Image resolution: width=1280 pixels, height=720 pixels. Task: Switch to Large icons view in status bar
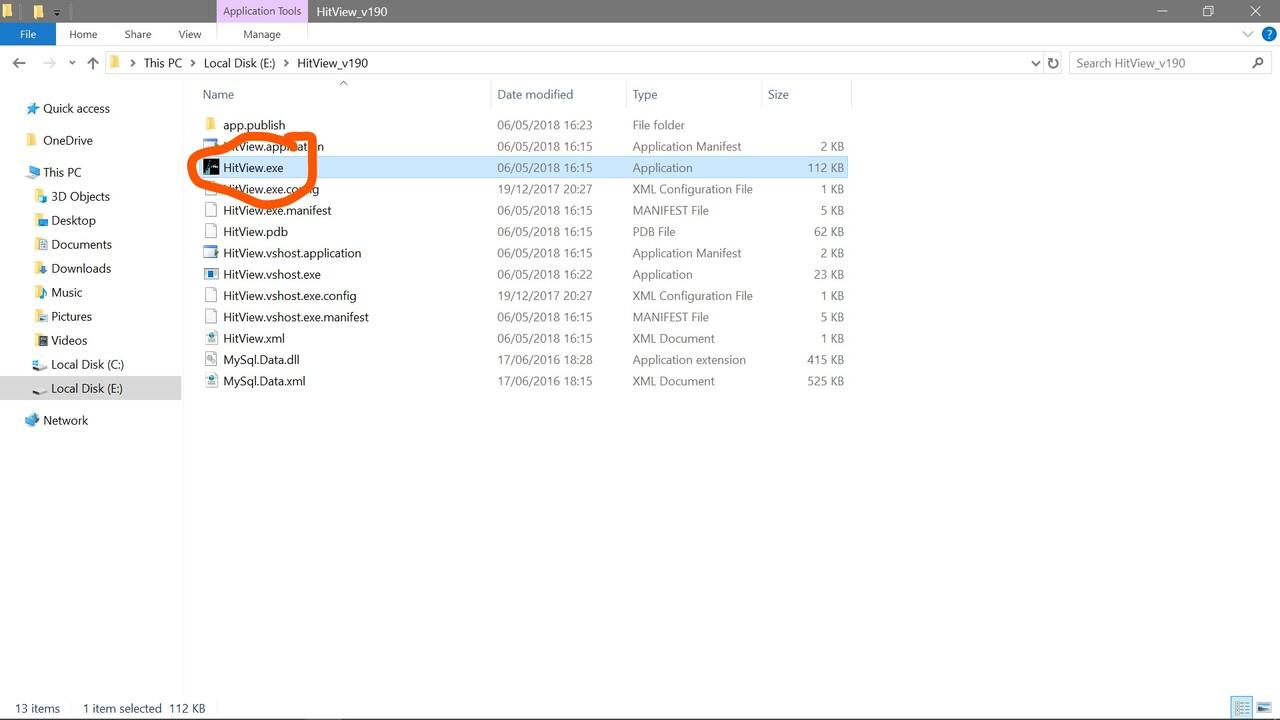(x=1263, y=708)
